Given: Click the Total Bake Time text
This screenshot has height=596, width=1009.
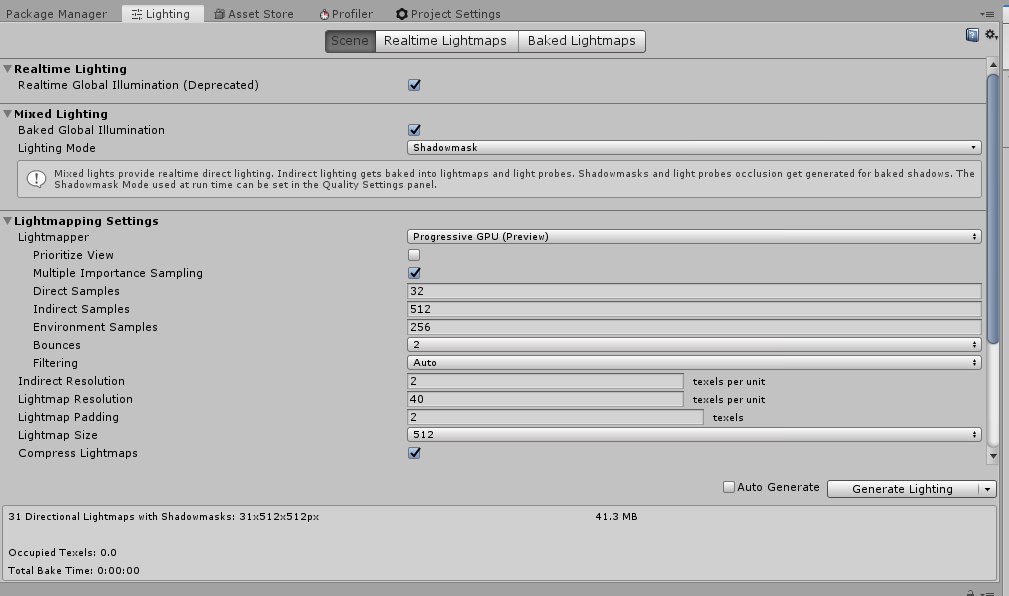Looking at the screenshot, I should (x=74, y=570).
